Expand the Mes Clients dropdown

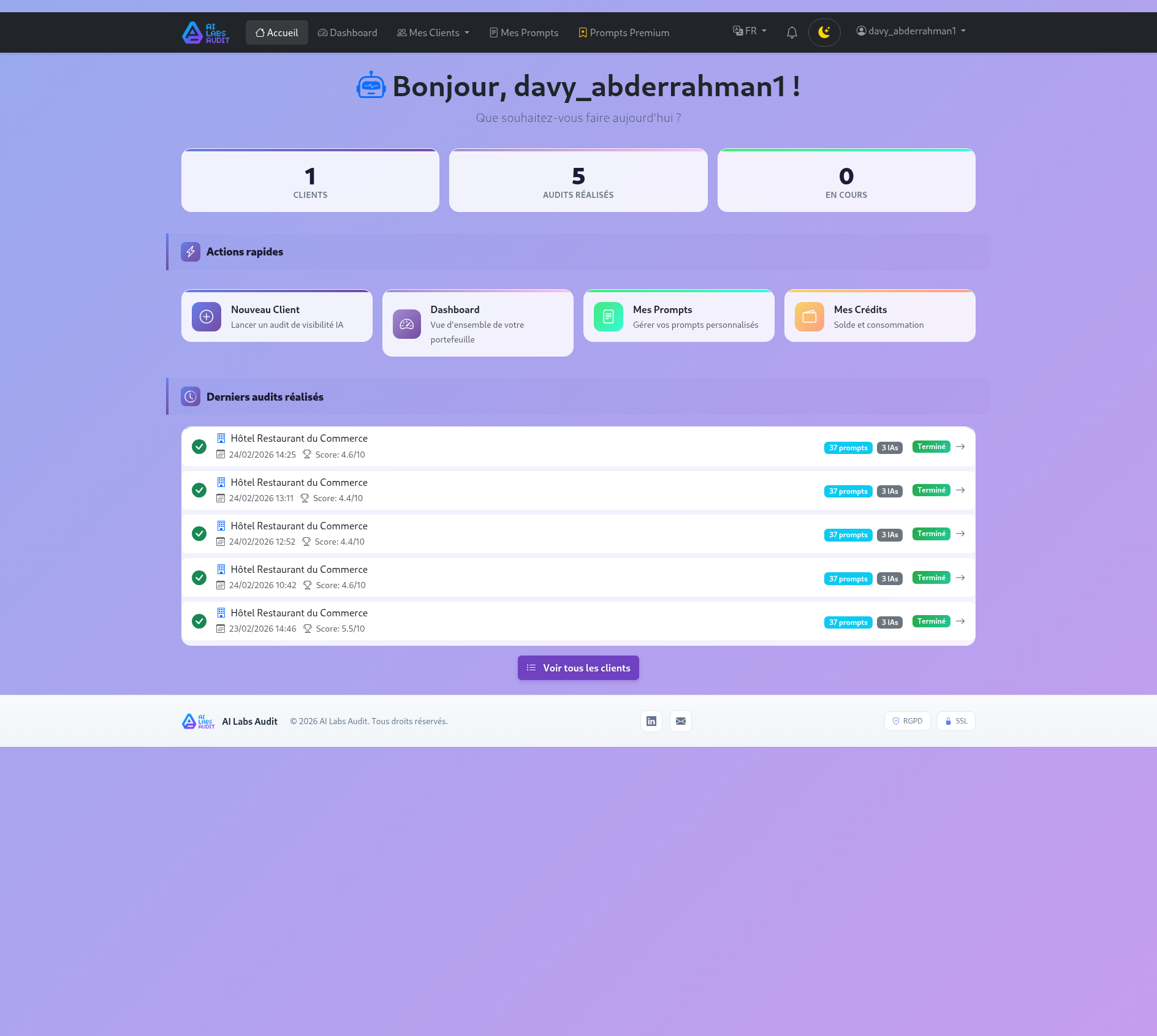(432, 32)
